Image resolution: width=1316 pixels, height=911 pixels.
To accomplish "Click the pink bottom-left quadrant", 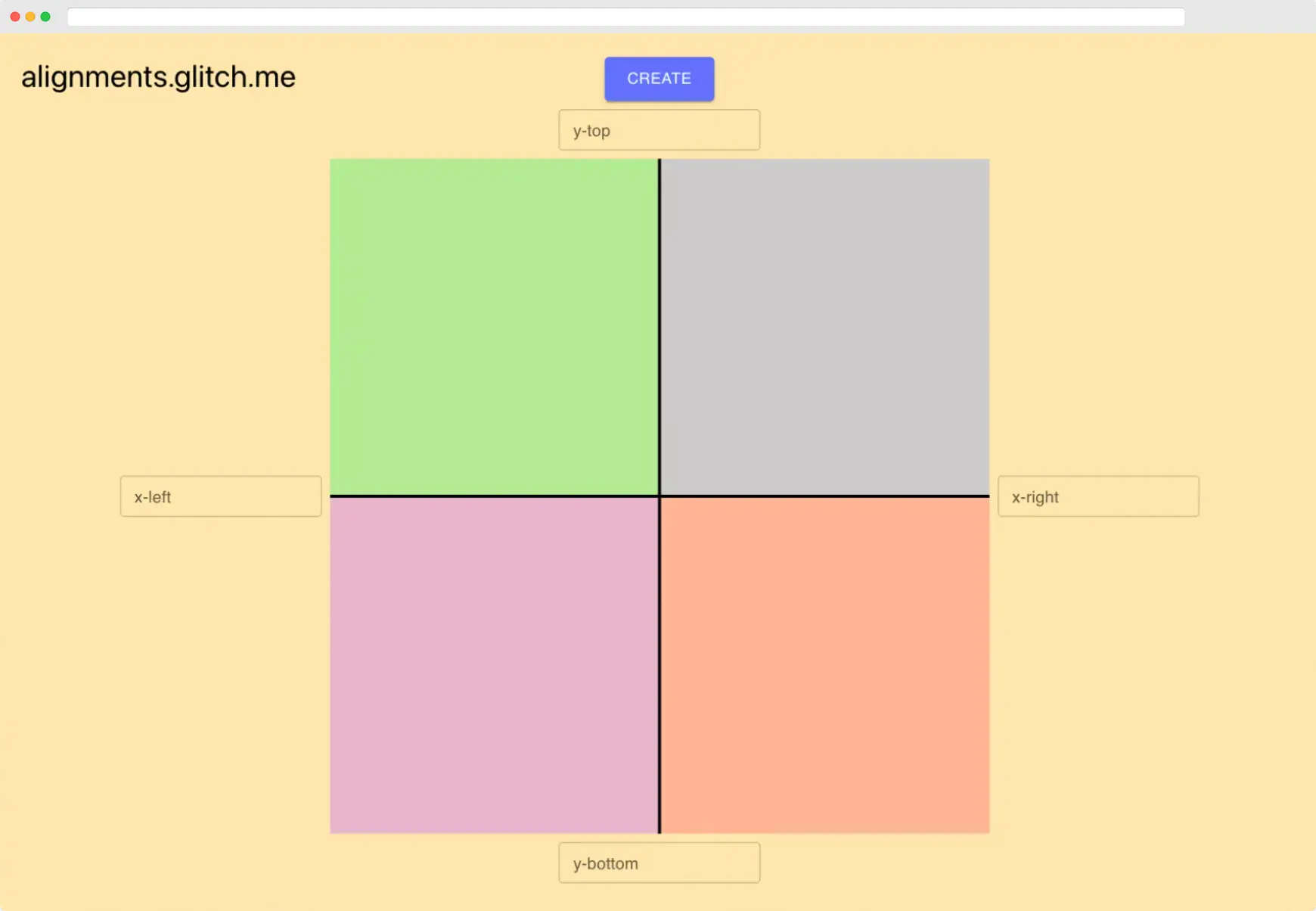I will coord(494,665).
